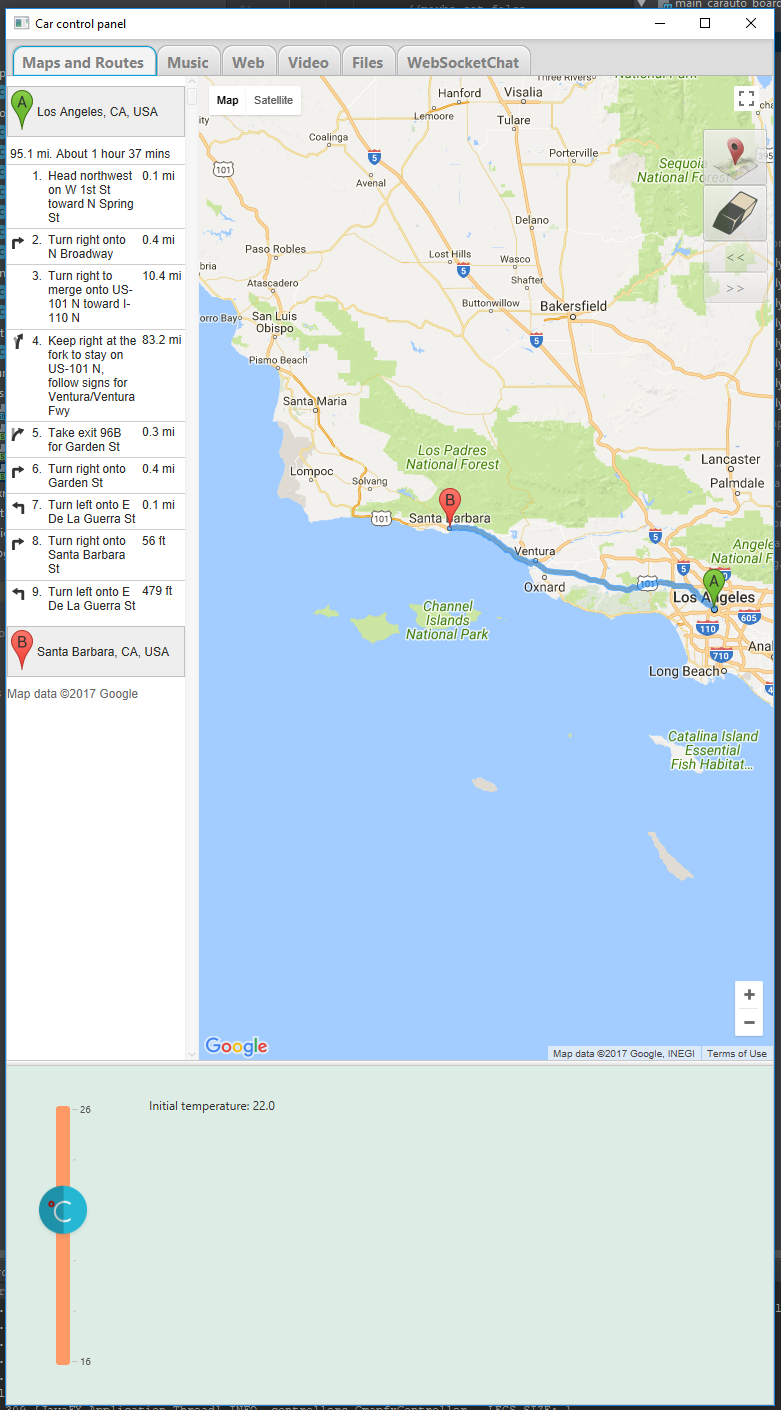Open the Files tab
This screenshot has width=781, height=1410.
[x=367, y=62]
